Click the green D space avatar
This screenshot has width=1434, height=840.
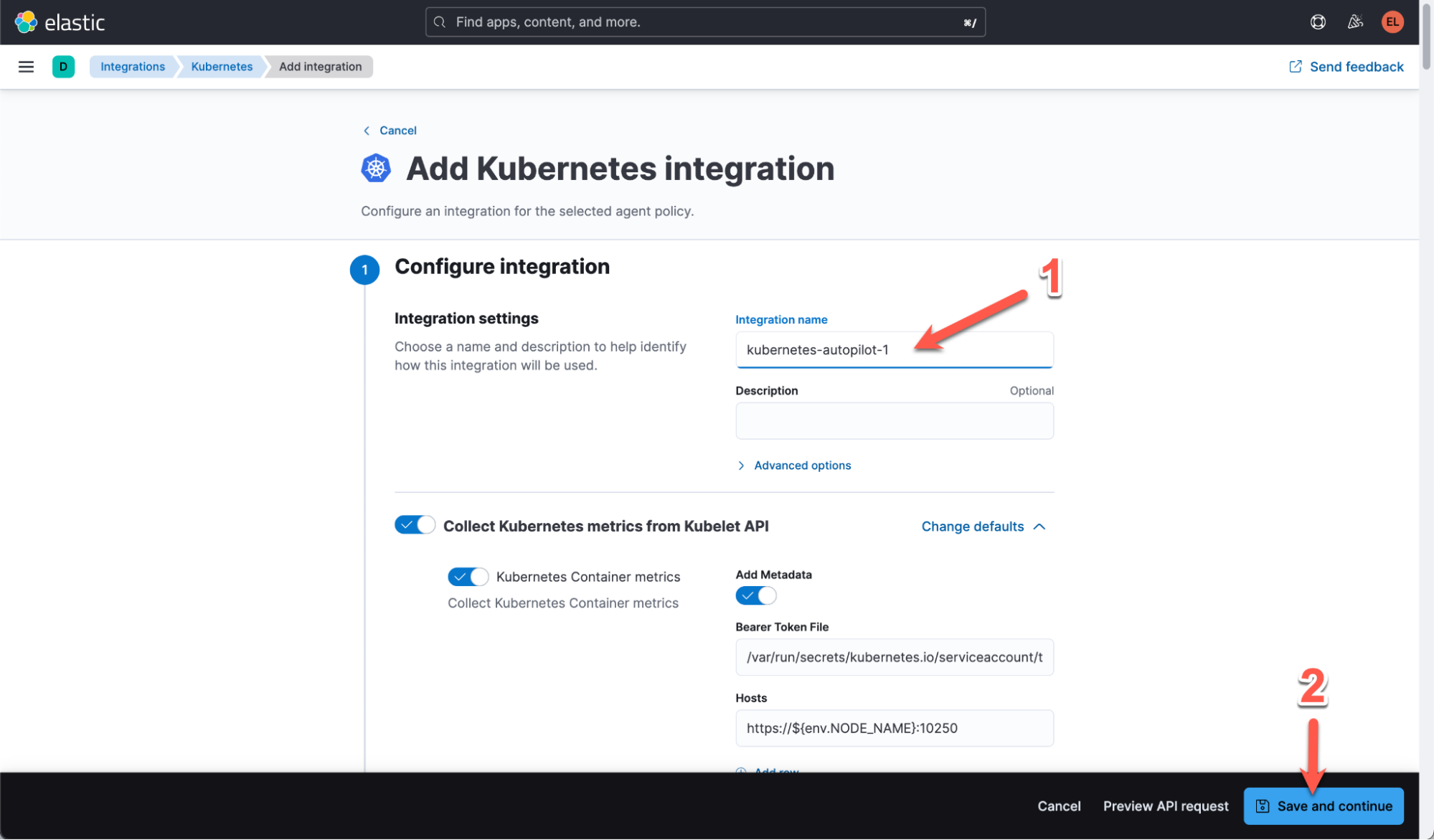[63, 67]
